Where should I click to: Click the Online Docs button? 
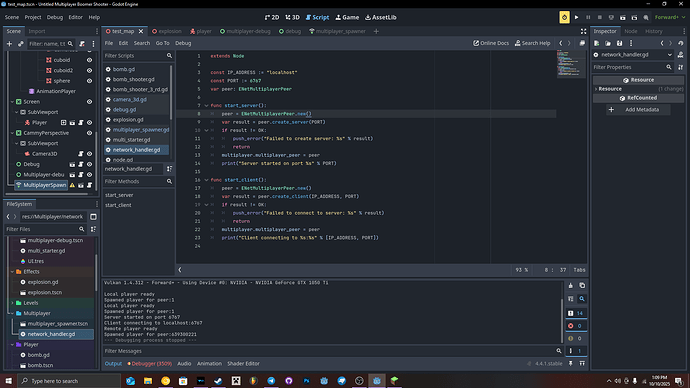coord(491,43)
